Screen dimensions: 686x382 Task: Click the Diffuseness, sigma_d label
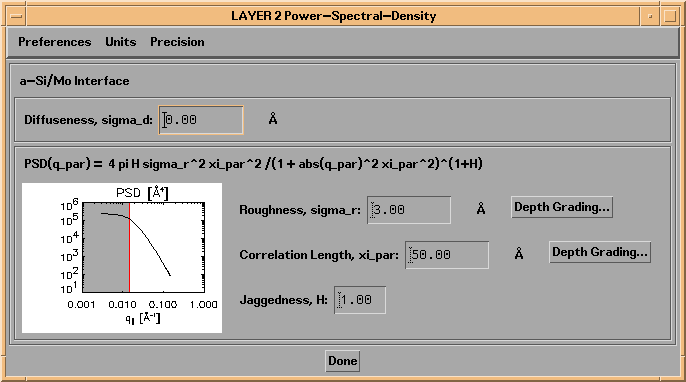88,120
